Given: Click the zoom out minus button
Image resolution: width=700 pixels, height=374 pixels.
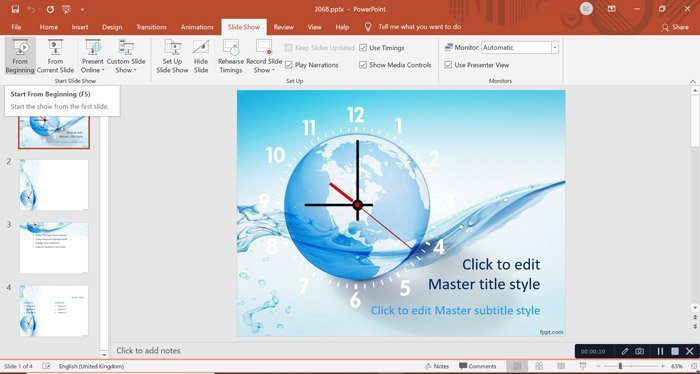Looking at the screenshot, I should 599,366.
